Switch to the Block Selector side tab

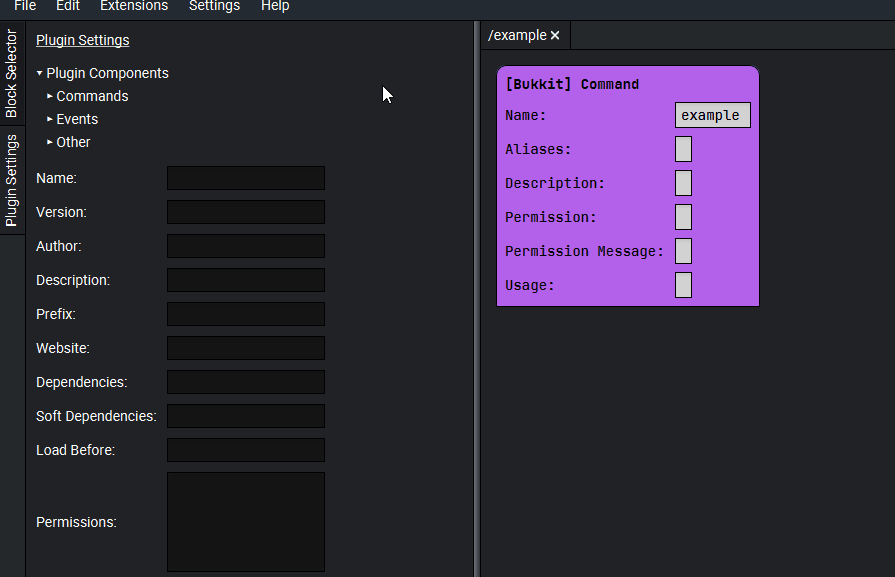click(x=12, y=73)
